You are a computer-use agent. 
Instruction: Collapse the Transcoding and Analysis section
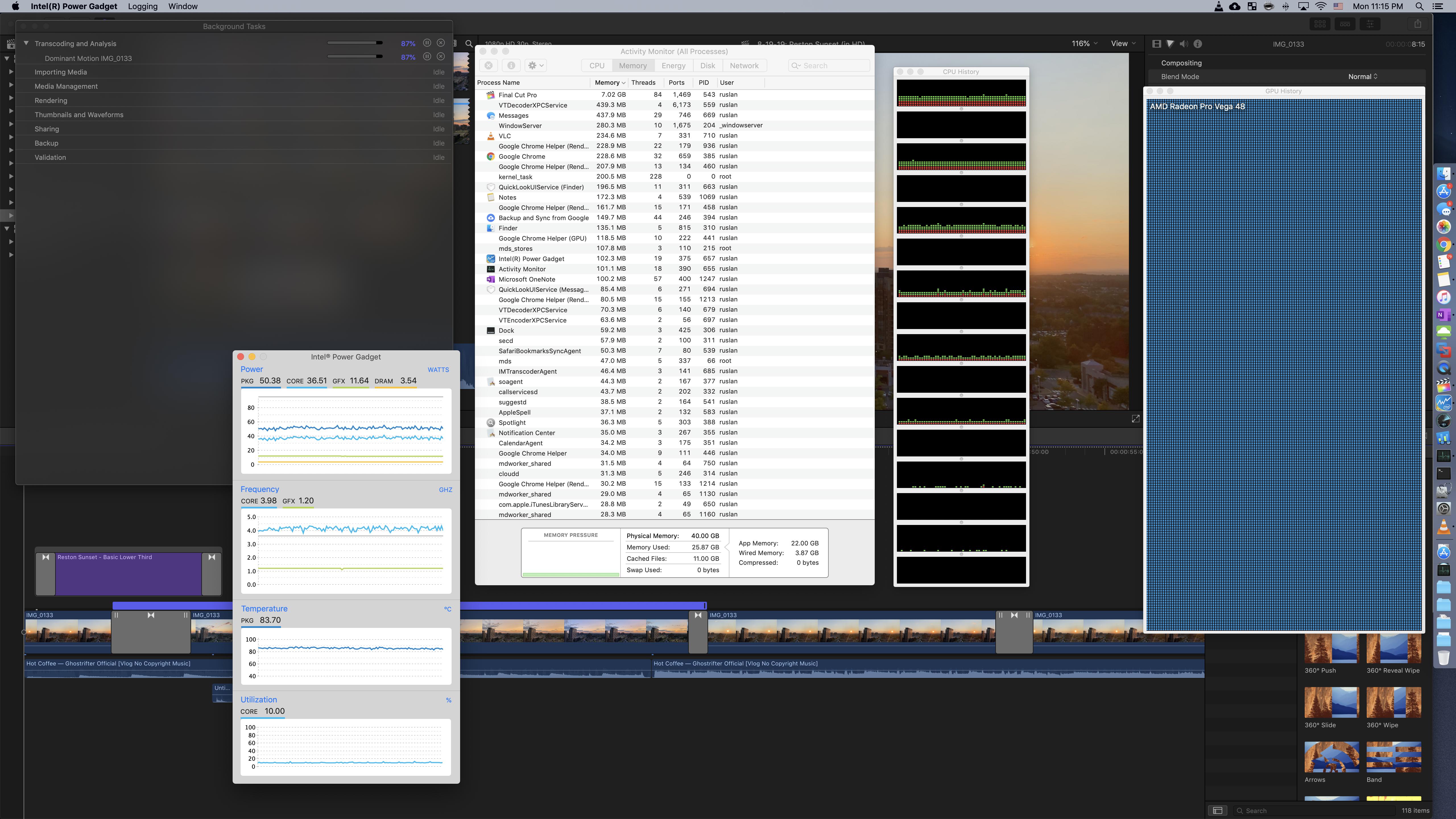click(26, 43)
